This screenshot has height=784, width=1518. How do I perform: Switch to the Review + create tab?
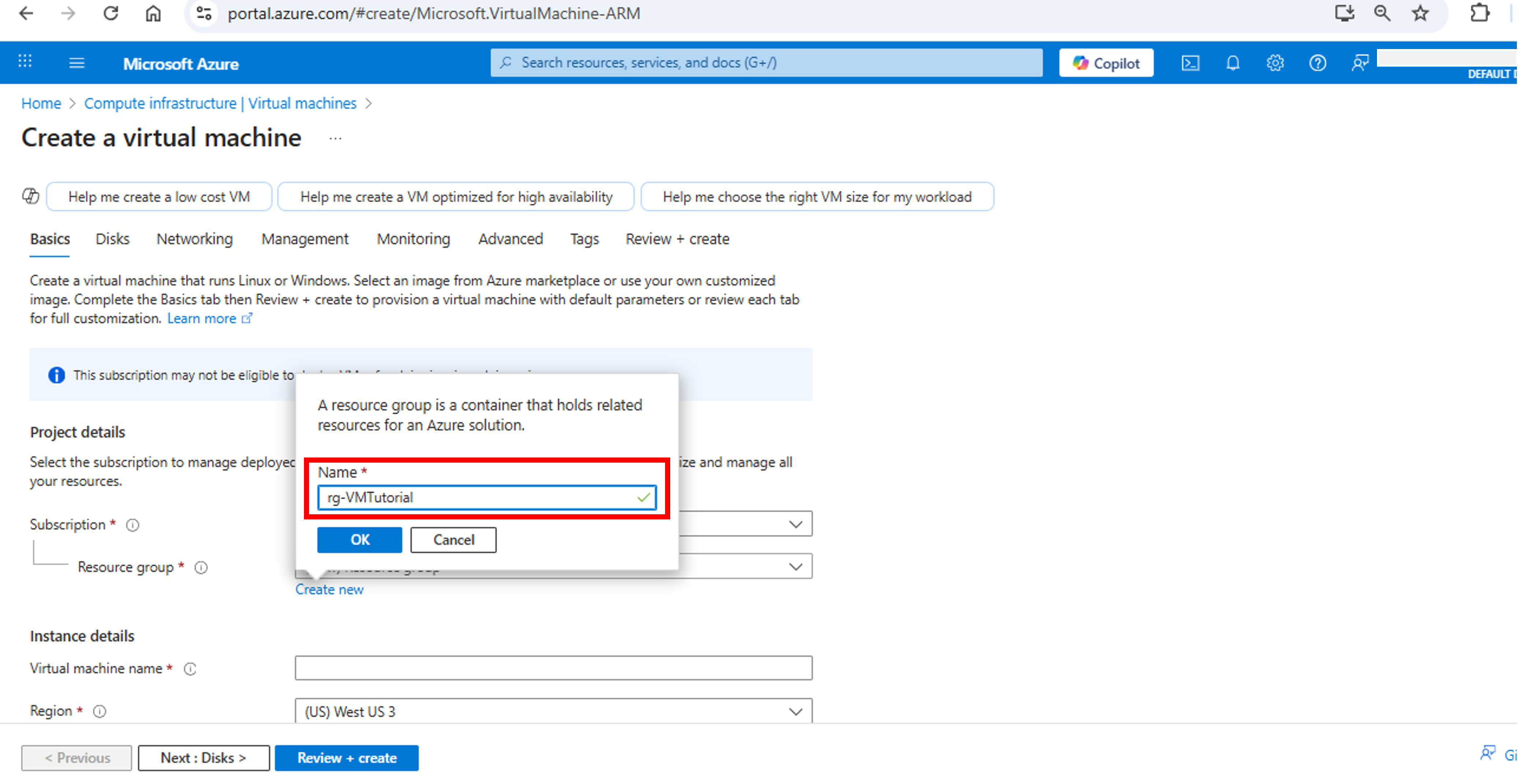tap(677, 239)
